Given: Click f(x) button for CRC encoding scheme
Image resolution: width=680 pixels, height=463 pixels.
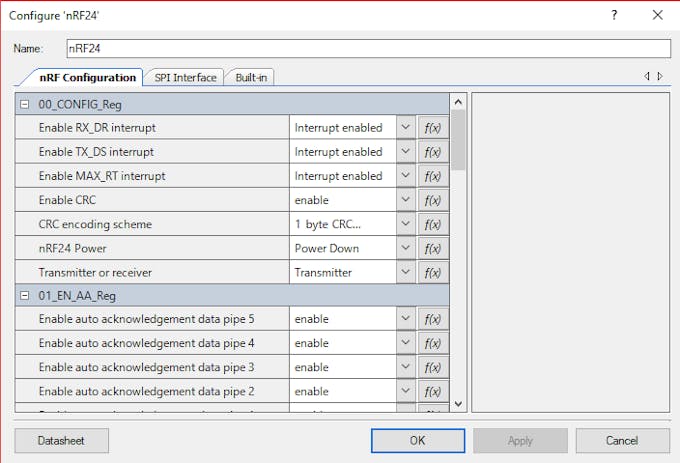Looking at the screenshot, I should [x=433, y=224].
